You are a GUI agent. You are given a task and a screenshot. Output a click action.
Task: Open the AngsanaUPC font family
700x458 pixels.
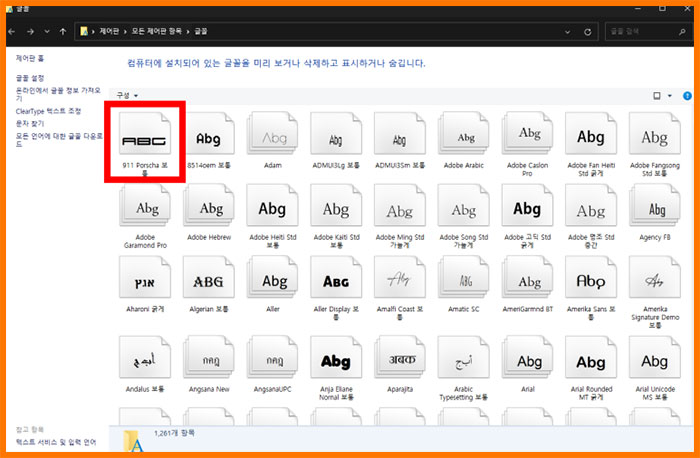click(x=272, y=358)
